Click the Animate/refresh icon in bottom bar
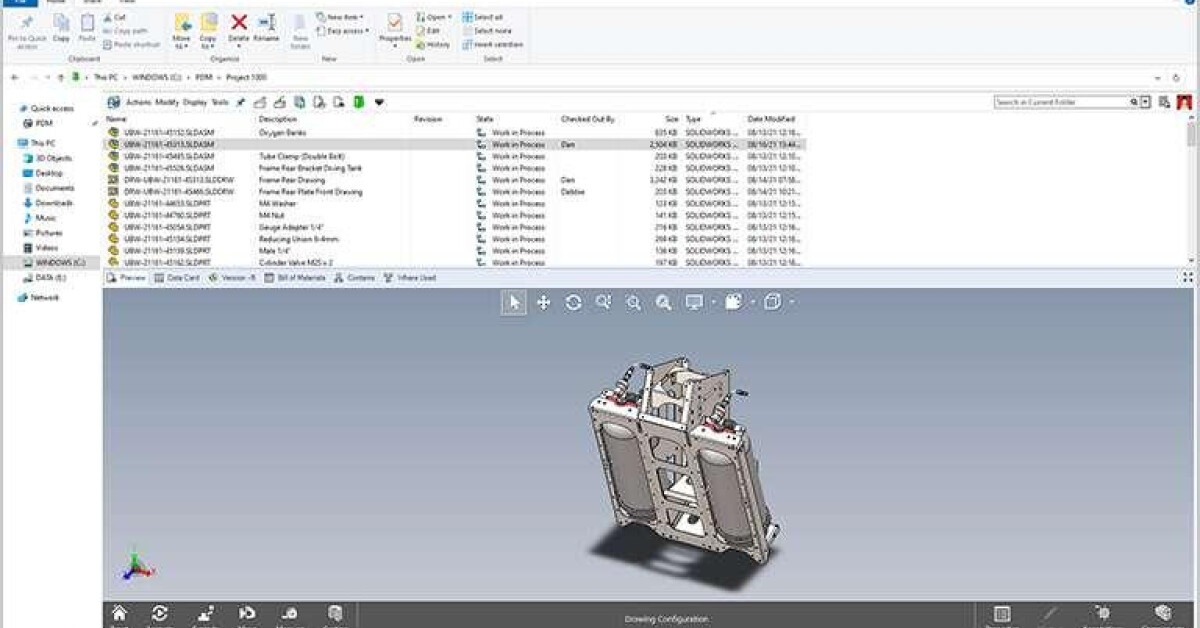 click(x=160, y=614)
